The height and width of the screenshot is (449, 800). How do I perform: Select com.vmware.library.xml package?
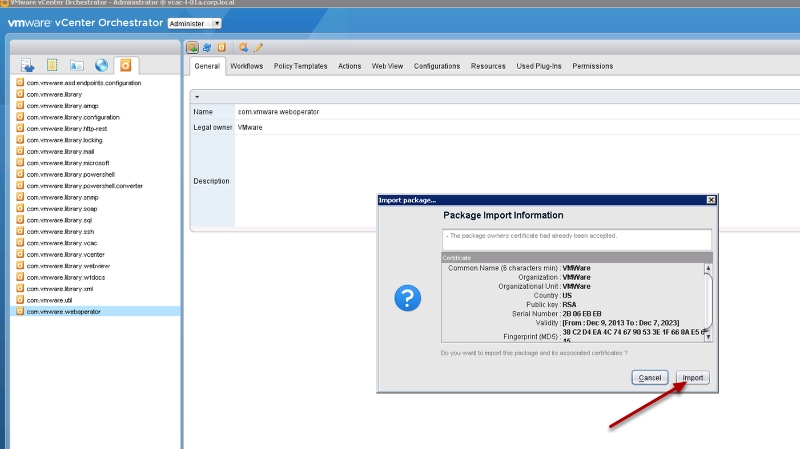[60, 289]
